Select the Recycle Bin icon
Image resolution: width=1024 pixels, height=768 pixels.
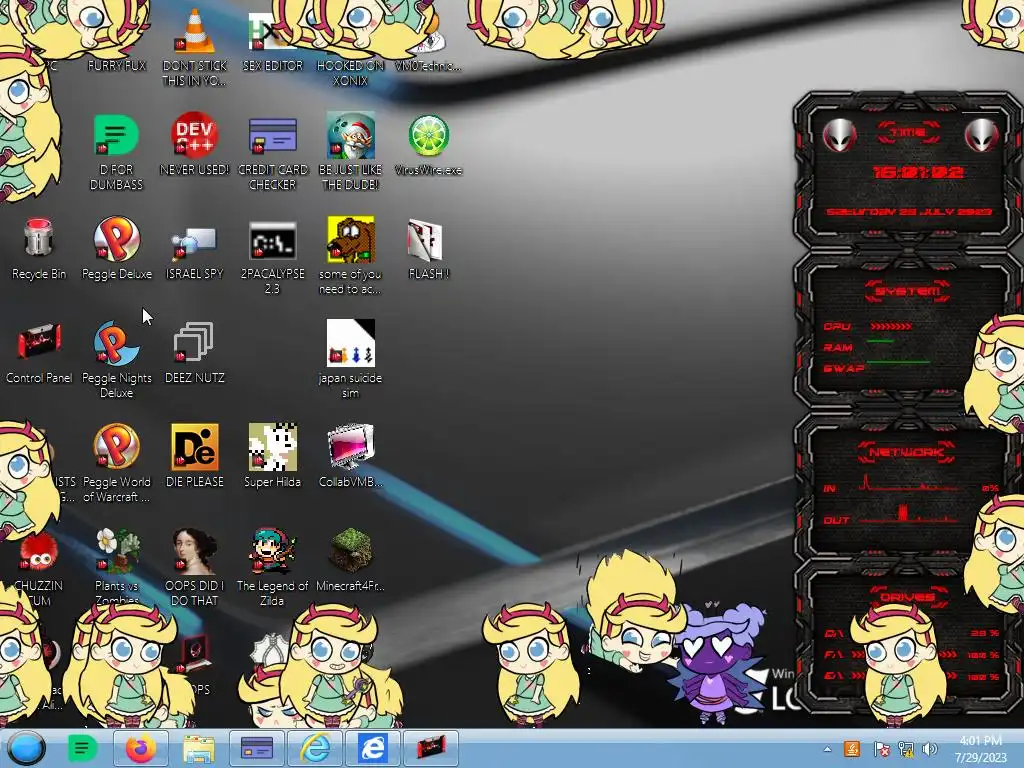point(39,238)
